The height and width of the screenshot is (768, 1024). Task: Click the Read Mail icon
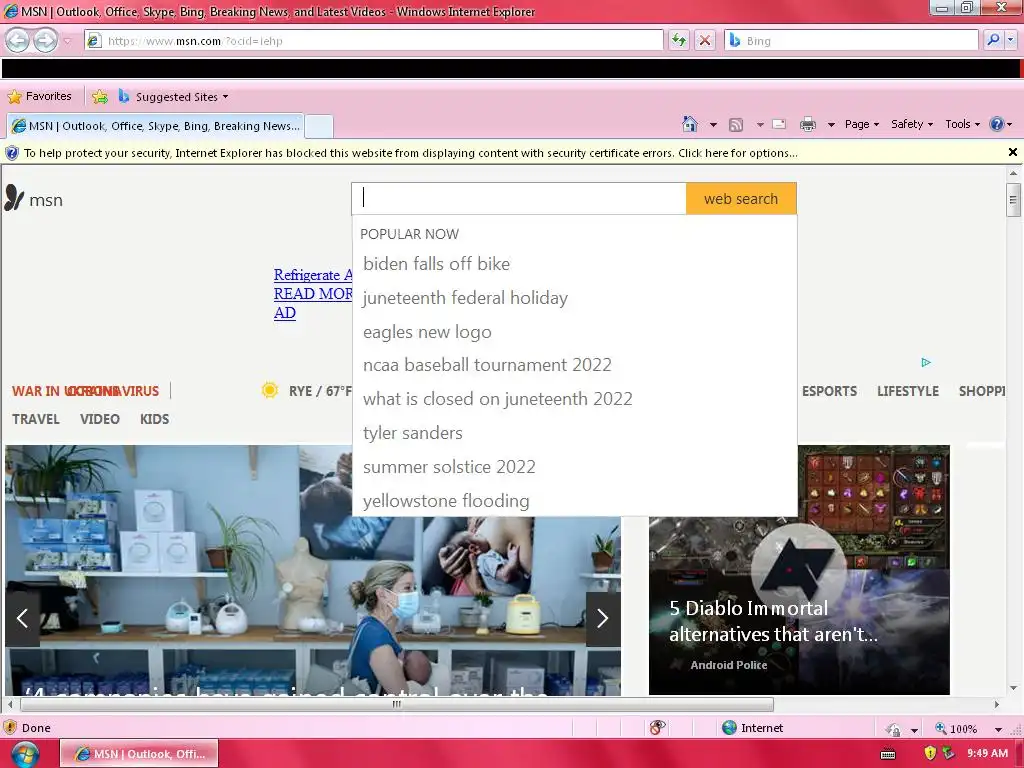pos(779,124)
